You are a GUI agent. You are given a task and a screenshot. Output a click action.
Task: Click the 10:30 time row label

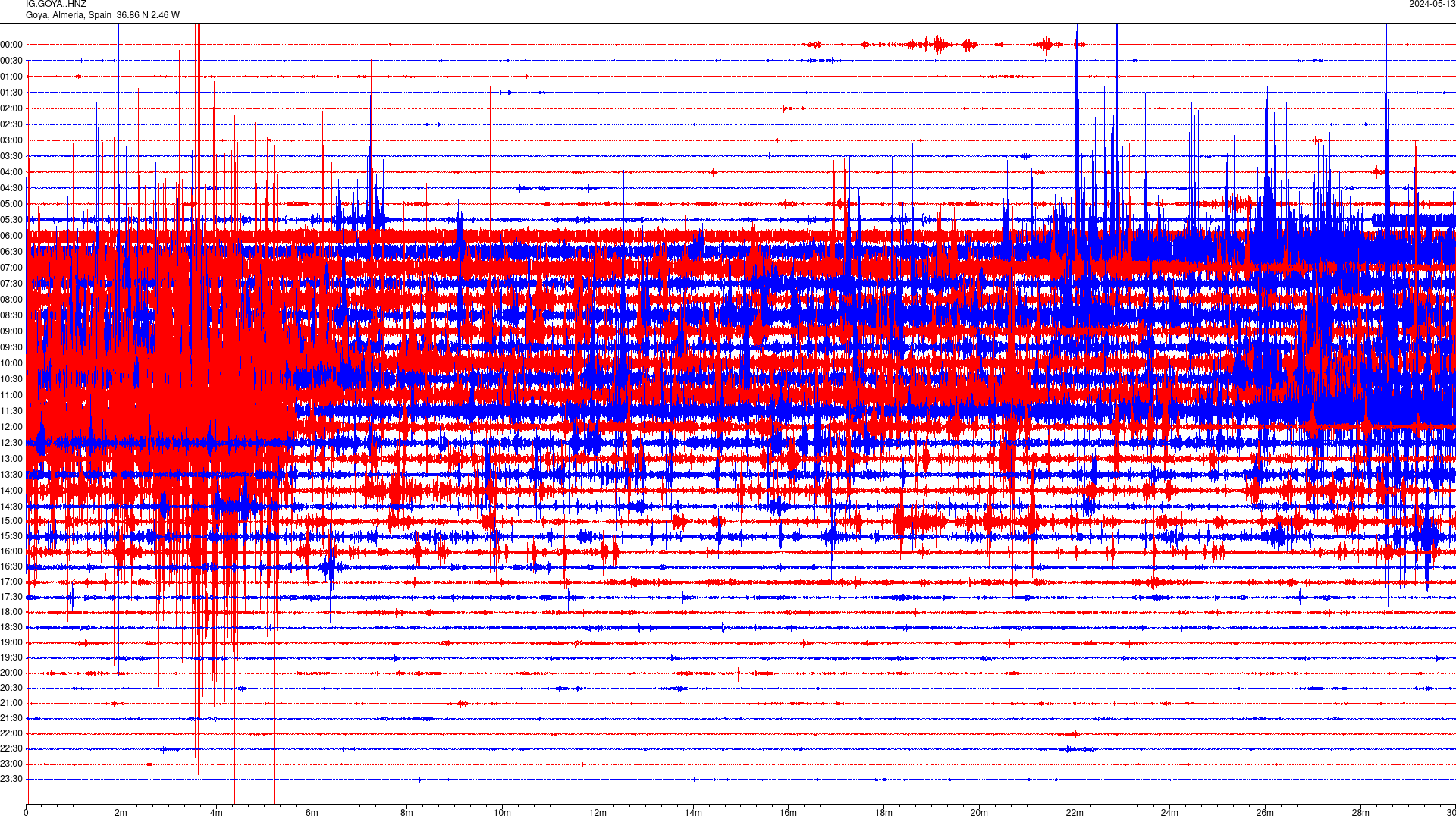(11, 379)
